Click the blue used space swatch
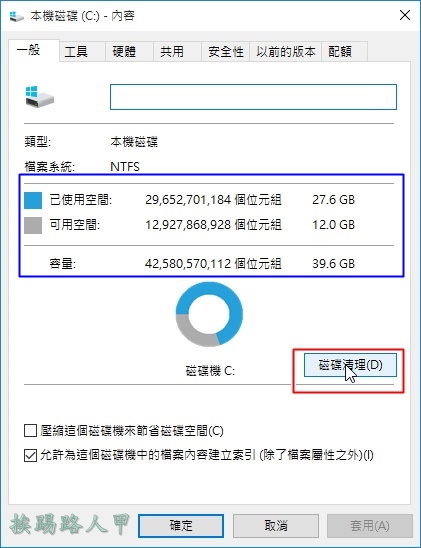The height and width of the screenshot is (548, 421). pos(33,200)
